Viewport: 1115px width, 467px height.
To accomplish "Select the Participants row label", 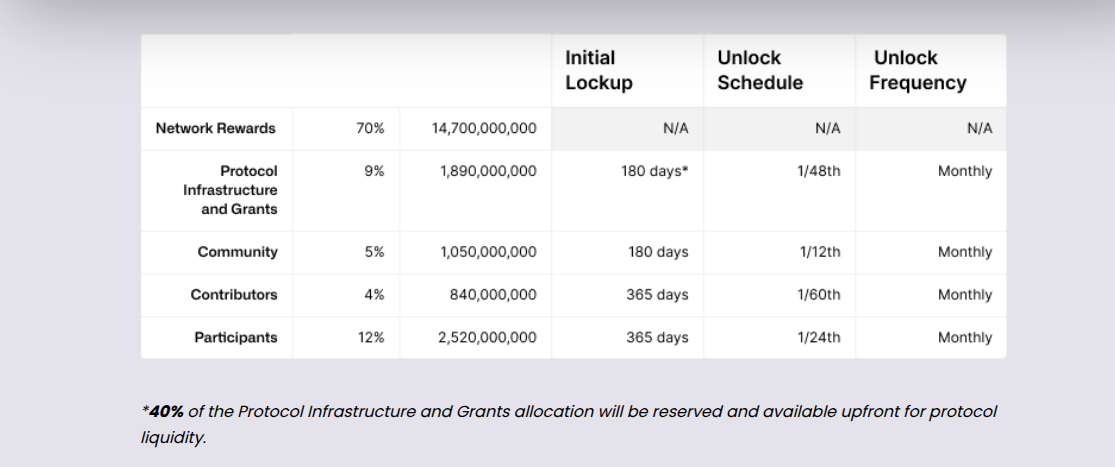I will [x=236, y=338].
